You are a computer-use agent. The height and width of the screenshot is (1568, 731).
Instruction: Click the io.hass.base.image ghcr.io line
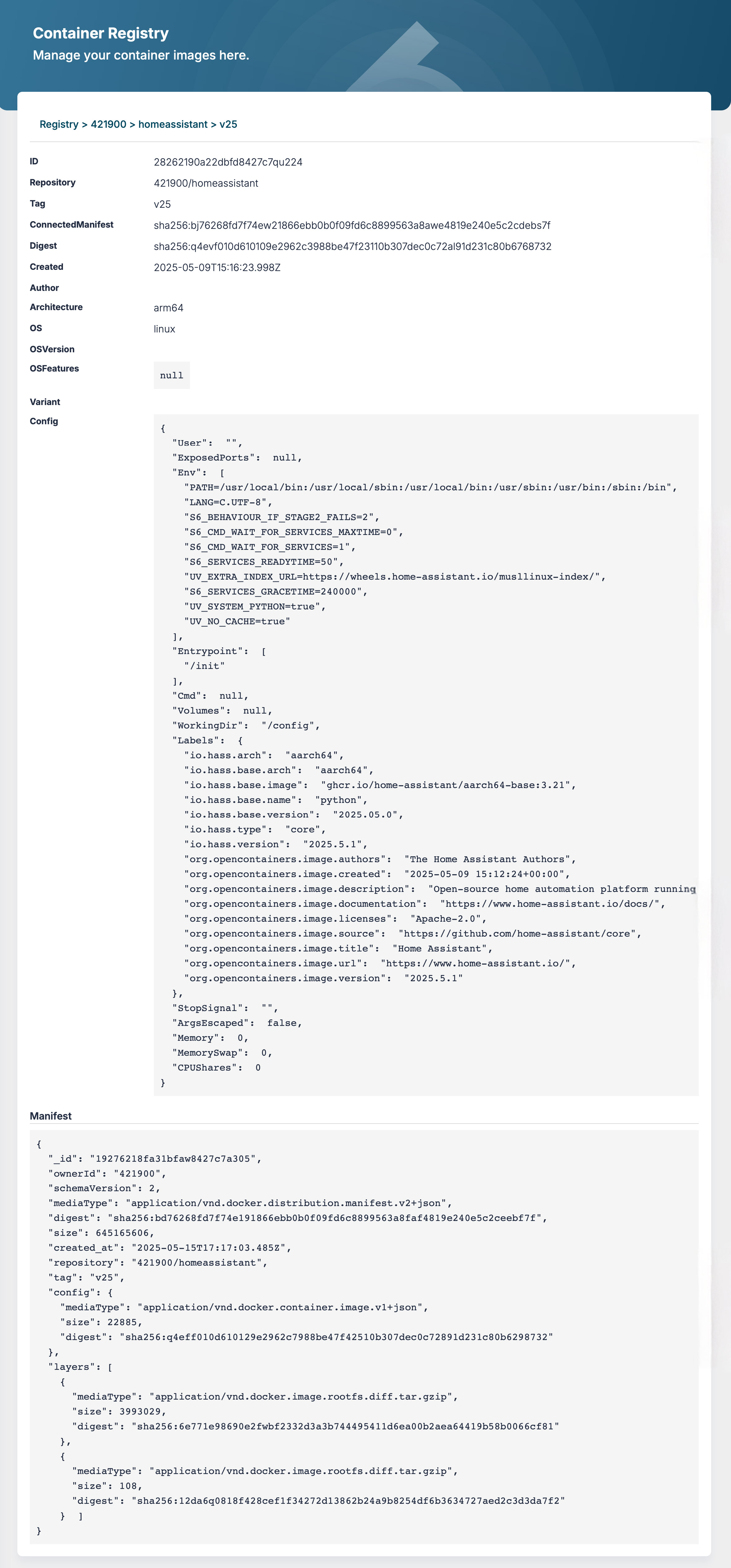[380, 785]
